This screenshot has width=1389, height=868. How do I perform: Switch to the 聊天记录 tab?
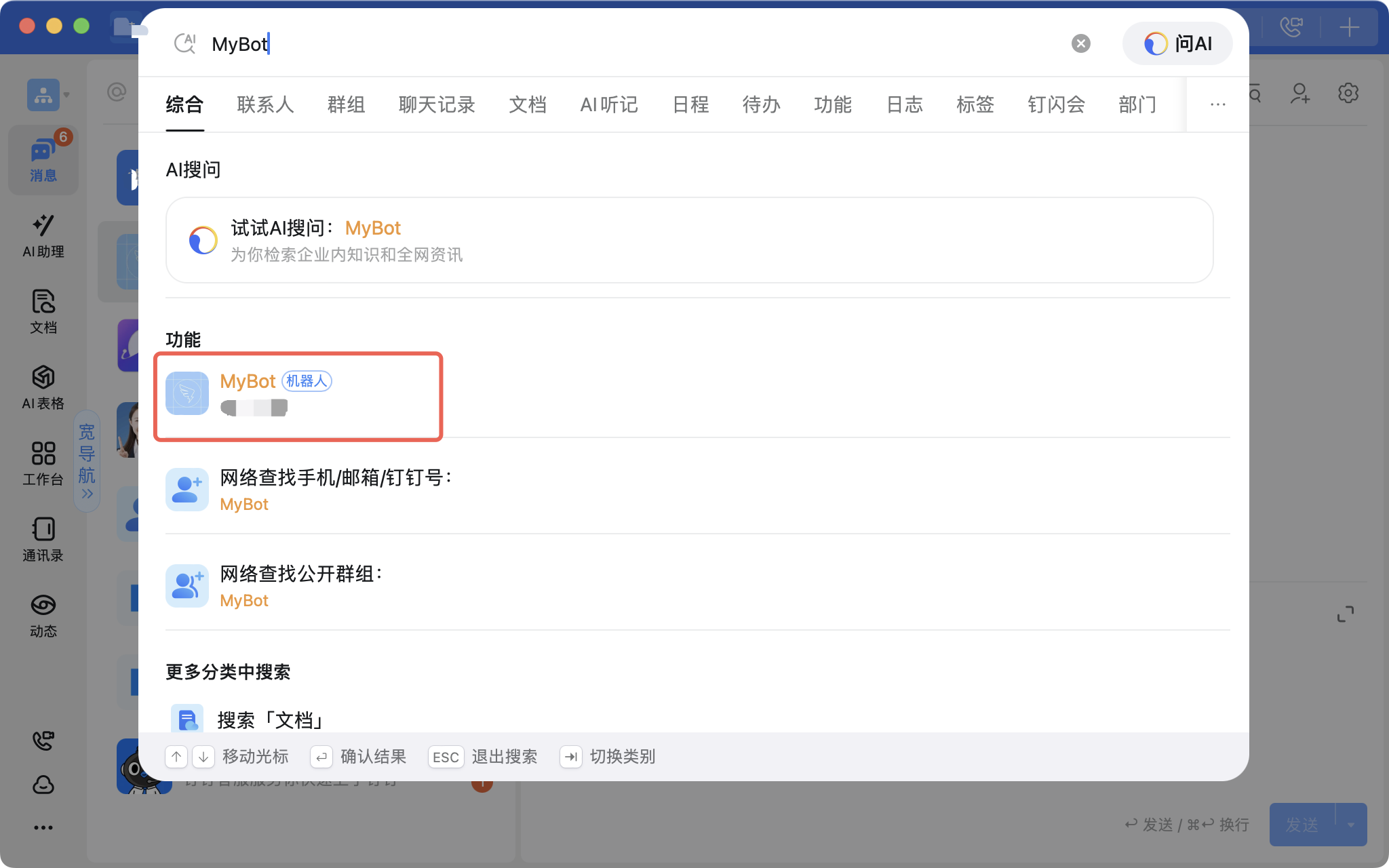point(437,104)
